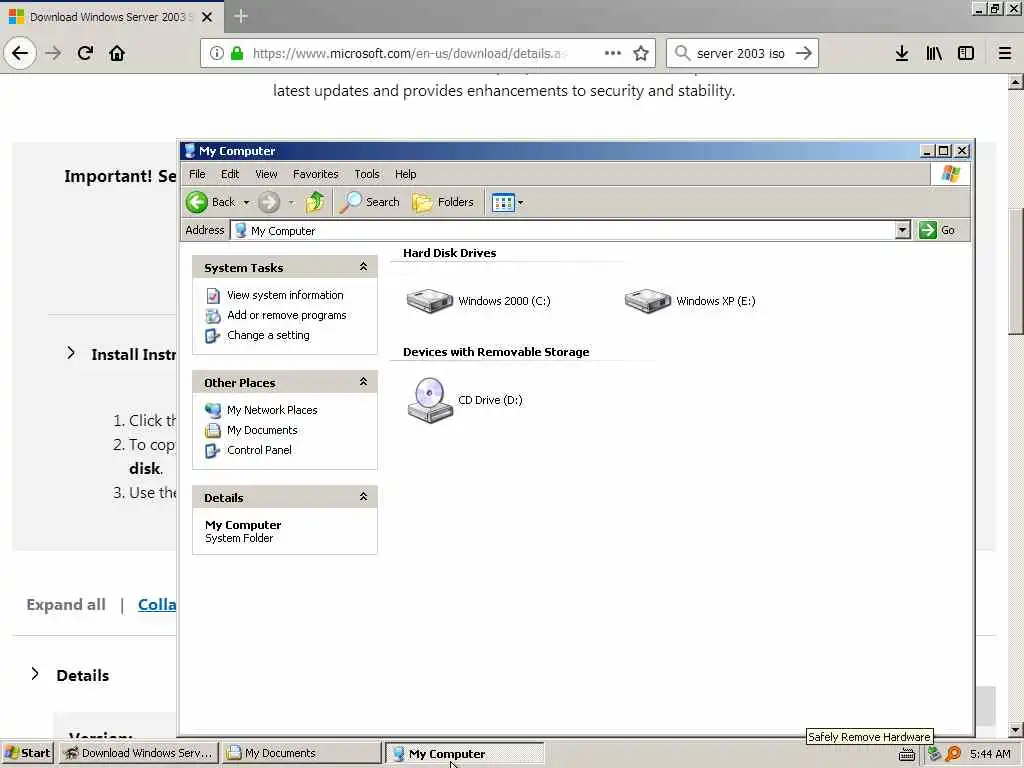Viewport: 1024px width, 768px height.
Task: Click the Go button
Action: 937,230
